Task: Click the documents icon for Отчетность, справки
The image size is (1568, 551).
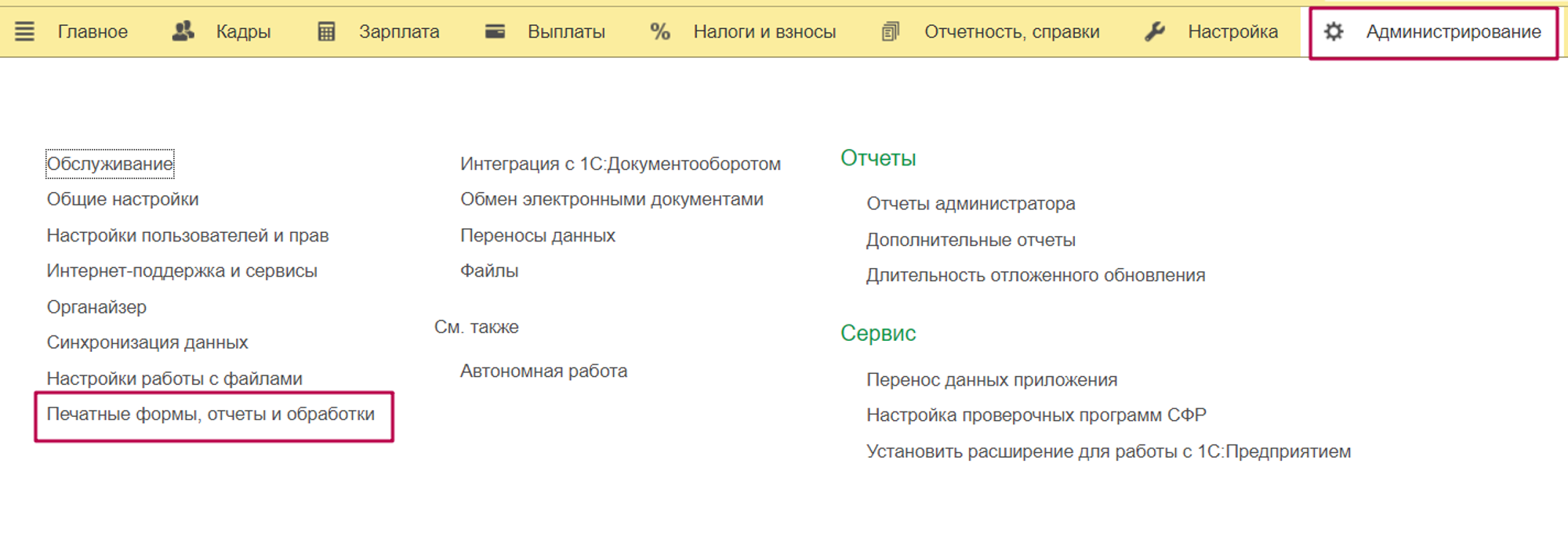Action: click(x=890, y=31)
